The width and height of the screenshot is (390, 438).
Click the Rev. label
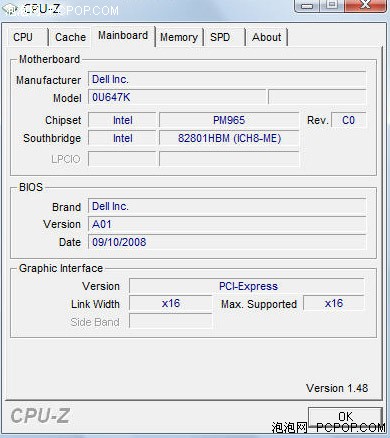[x=318, y=120]
